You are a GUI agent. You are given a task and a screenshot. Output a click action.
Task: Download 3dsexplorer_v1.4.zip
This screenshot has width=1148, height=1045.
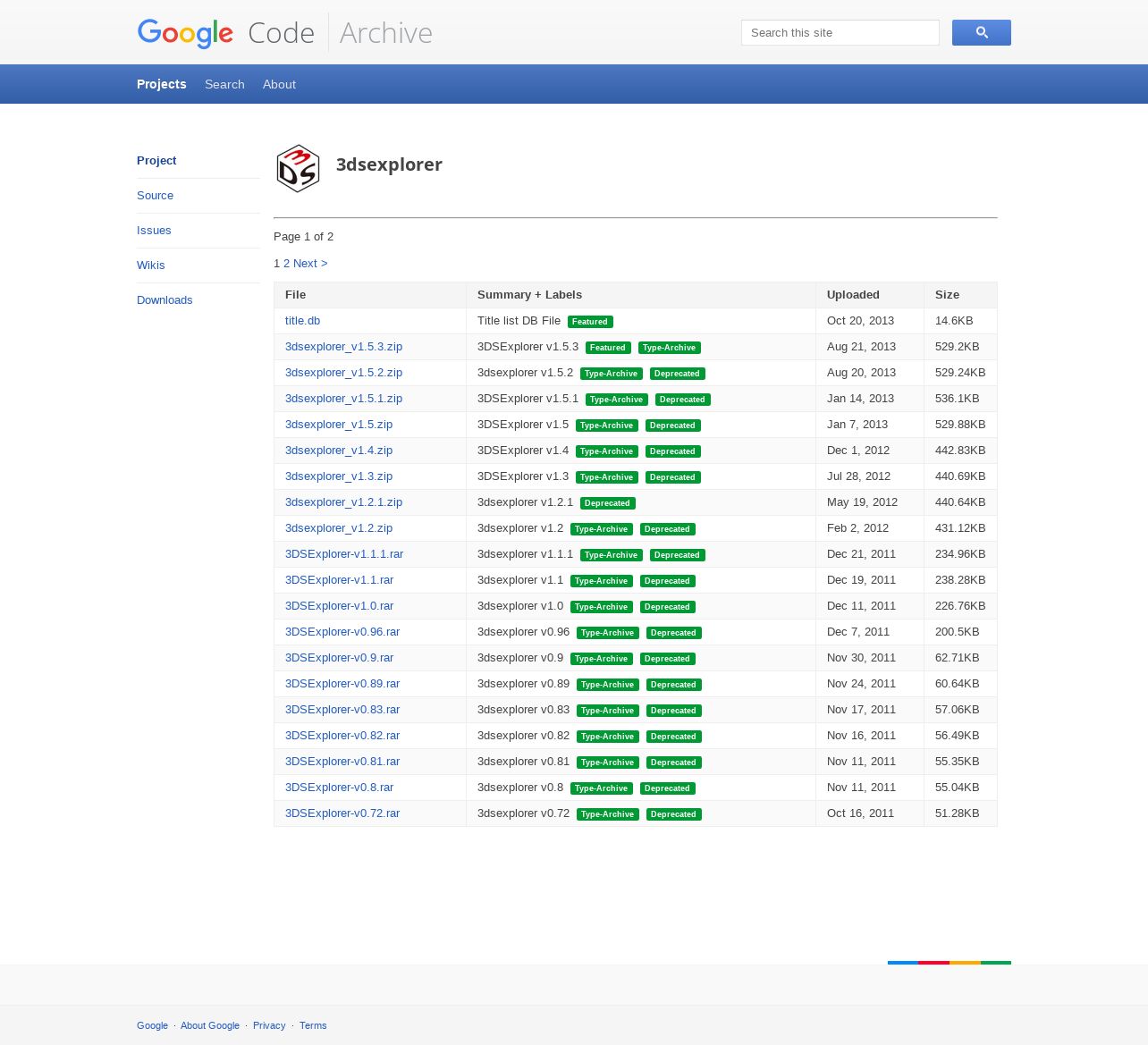[x=339, y=451]
